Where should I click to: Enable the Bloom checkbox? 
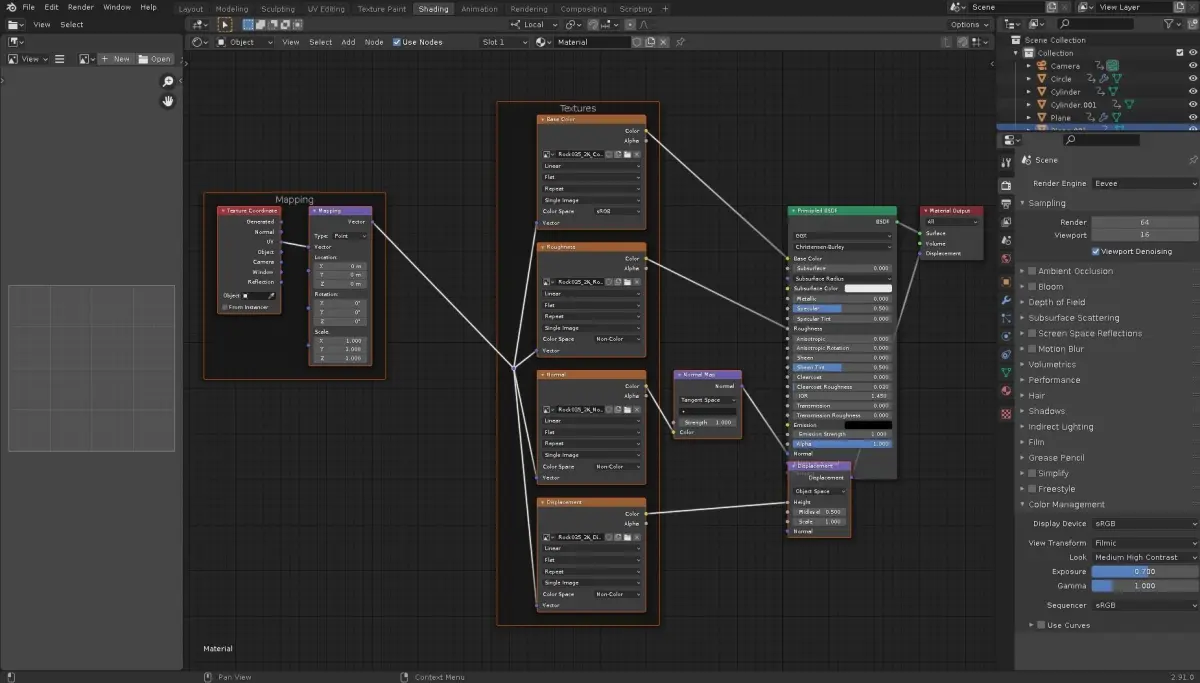click(x=1032, y=286)
